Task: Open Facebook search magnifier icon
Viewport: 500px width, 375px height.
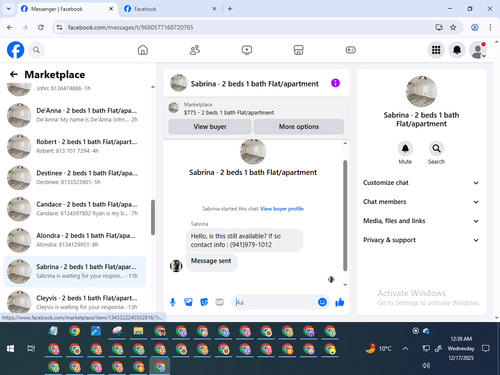Action: pyautogui.click(x=36, y=50)
